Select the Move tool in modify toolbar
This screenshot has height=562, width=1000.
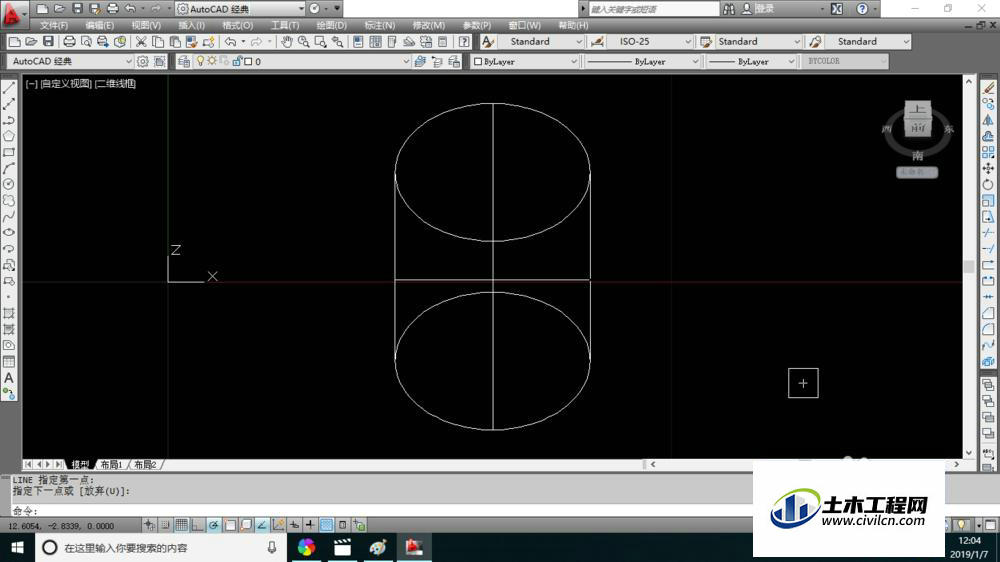coord(988,168)
